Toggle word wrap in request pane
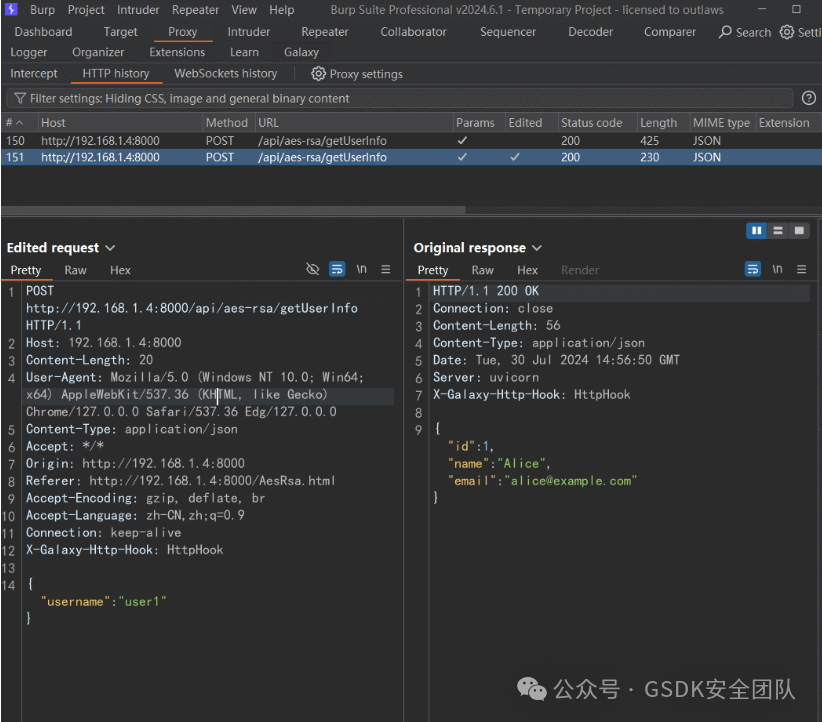This screenshot has height=722, width=822. [337, 269]
